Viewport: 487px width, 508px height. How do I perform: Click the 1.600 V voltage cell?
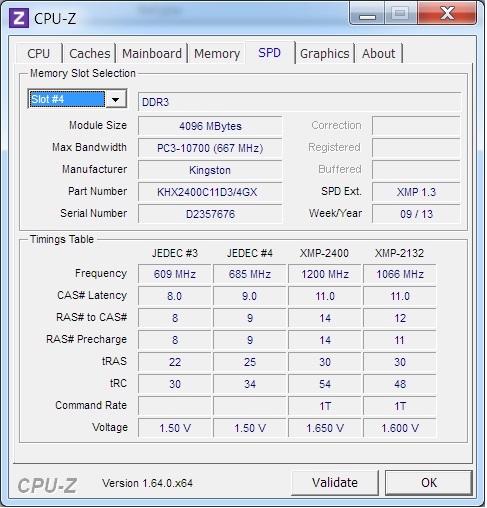coord(400,428)
